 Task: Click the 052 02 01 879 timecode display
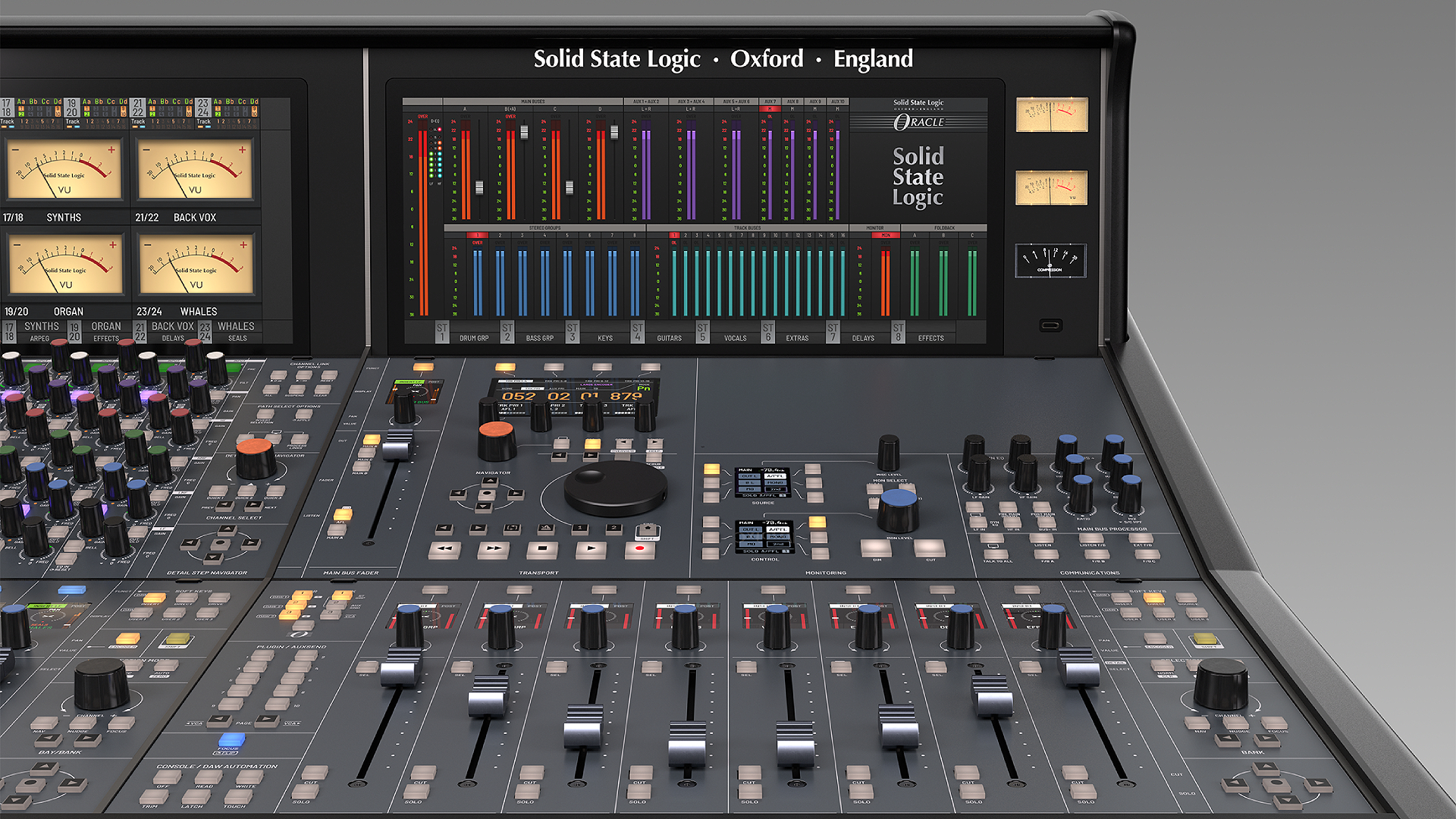tap(572, 396)
